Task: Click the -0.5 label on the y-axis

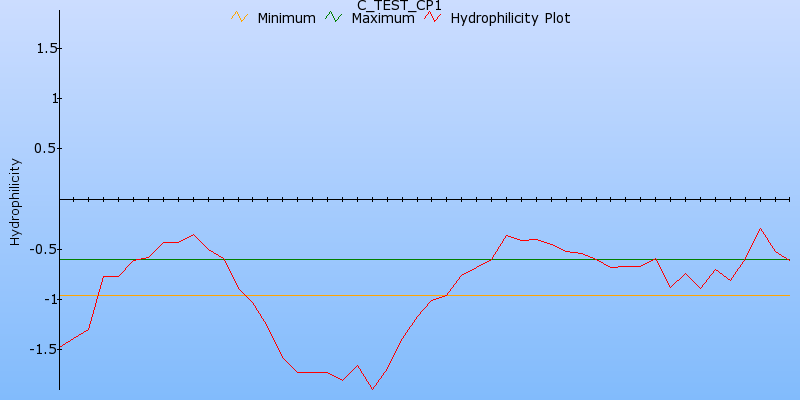Action: pyautogui.click(x=46, y=249)
